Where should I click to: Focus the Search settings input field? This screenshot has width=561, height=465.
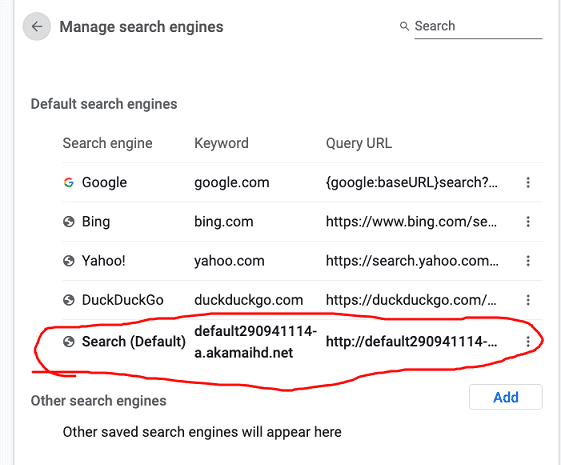[x=478, y=26]
